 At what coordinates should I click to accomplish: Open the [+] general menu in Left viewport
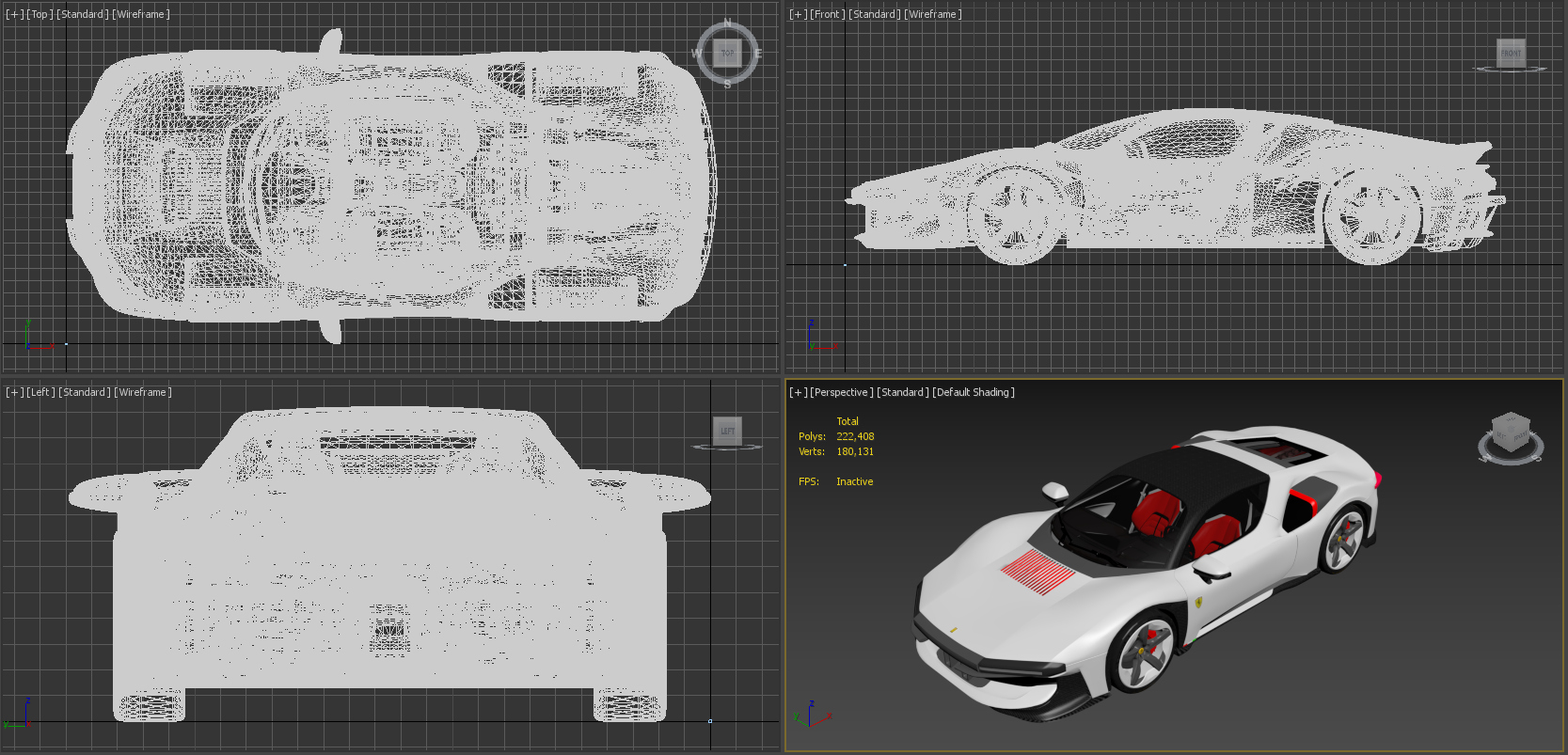pos(14,392)
